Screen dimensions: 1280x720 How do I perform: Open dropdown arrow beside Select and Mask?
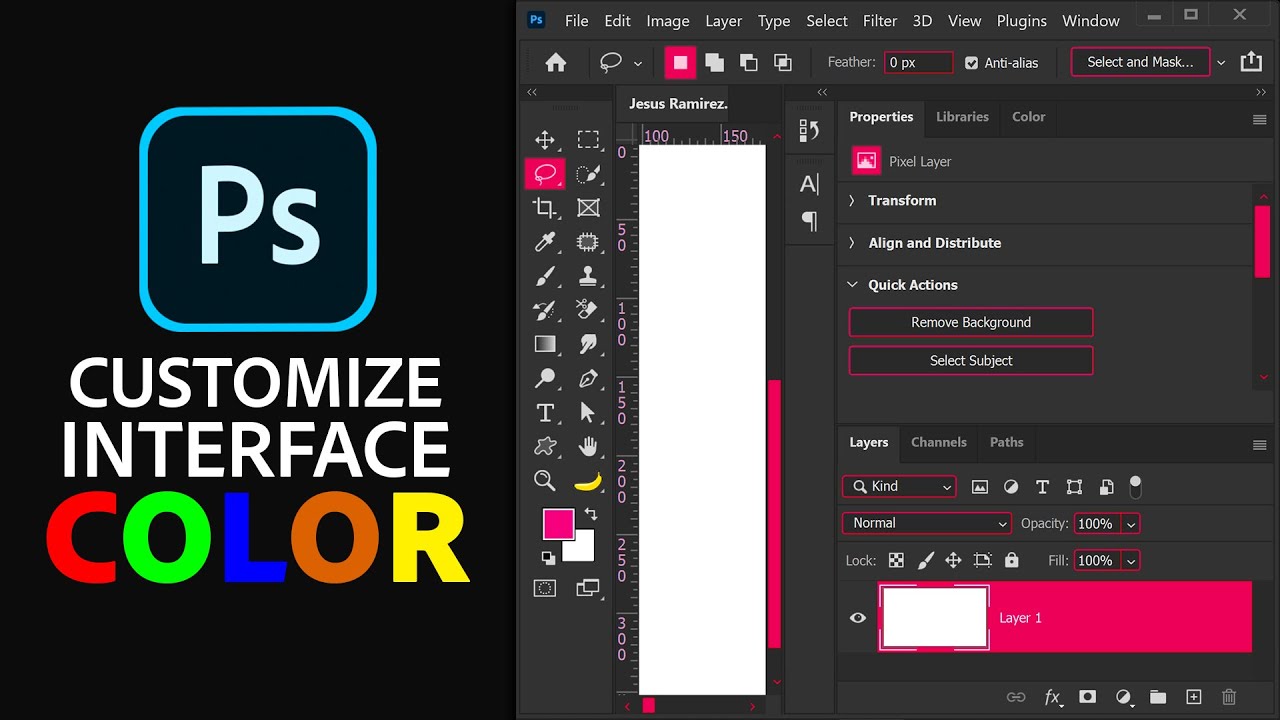[1220, 63]
